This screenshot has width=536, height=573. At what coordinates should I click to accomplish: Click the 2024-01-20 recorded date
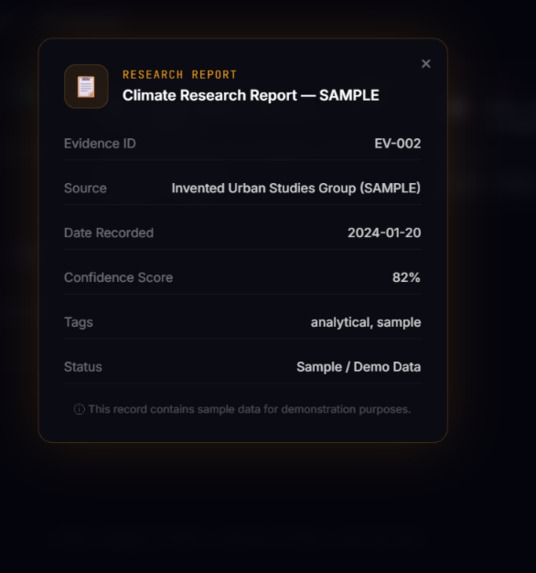[x=384, y=233]
